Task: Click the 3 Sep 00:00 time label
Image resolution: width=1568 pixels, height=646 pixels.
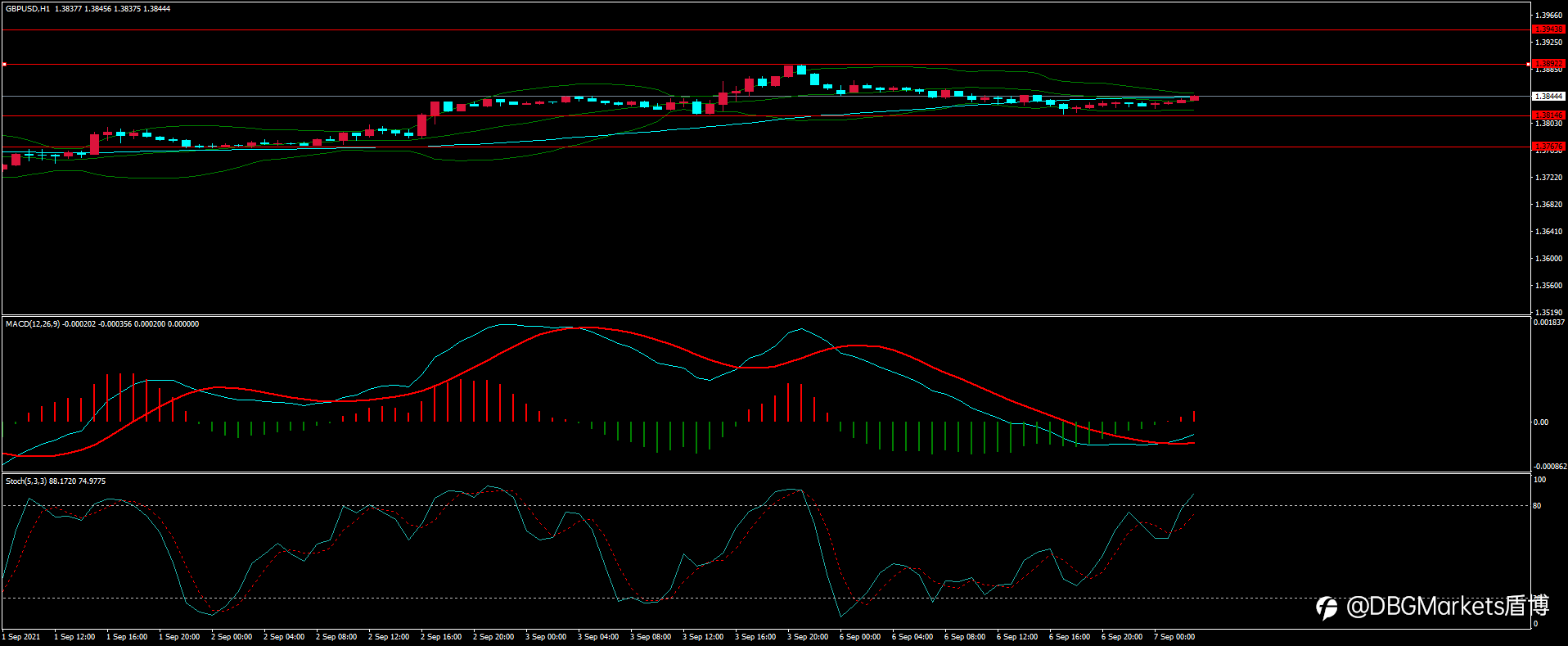Action: pos(546,637)
